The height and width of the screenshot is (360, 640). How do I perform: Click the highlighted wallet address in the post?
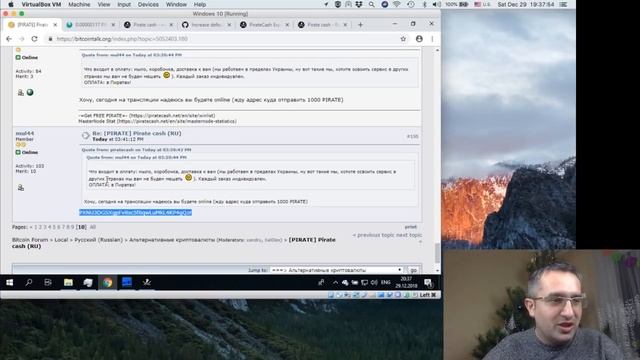136,213
